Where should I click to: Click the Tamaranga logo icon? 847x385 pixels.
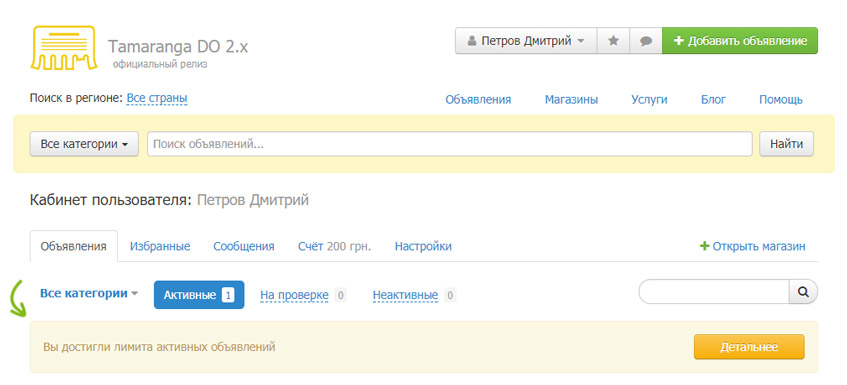[x=64, y=48]
